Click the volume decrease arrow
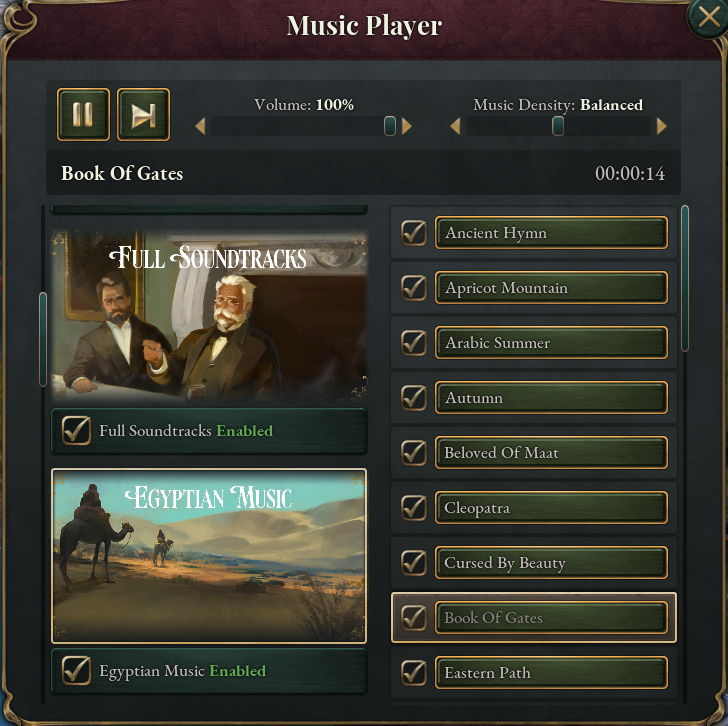Screen dimensions: 728x726 pos(200,126)
